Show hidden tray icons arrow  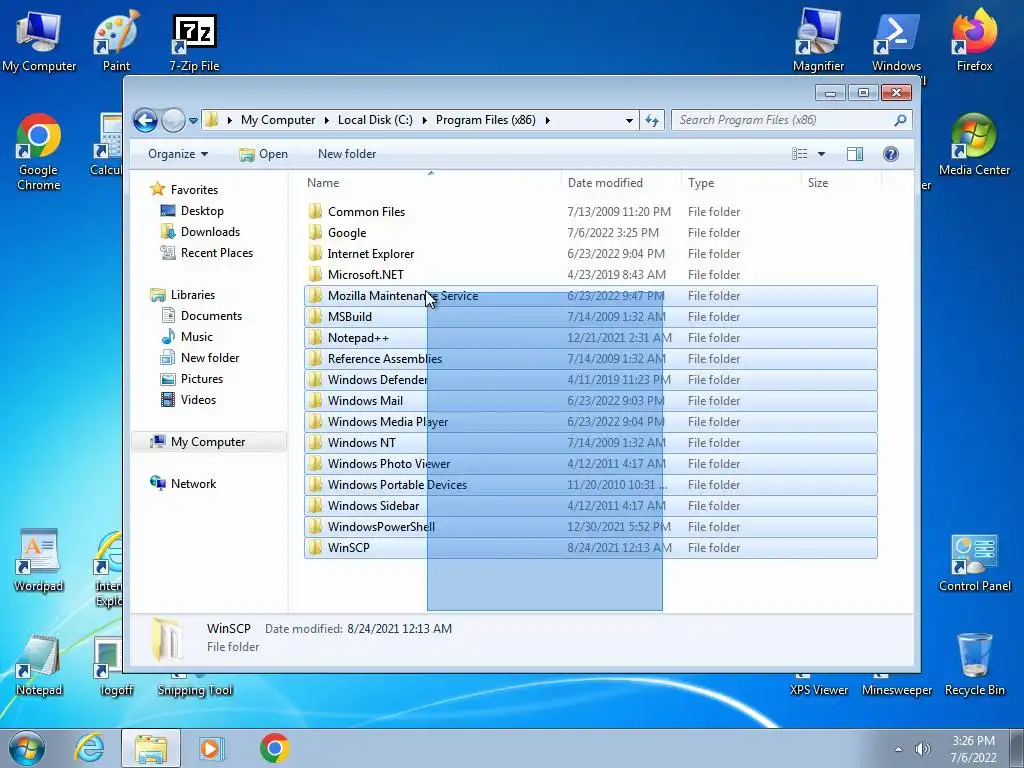point(899,749)
